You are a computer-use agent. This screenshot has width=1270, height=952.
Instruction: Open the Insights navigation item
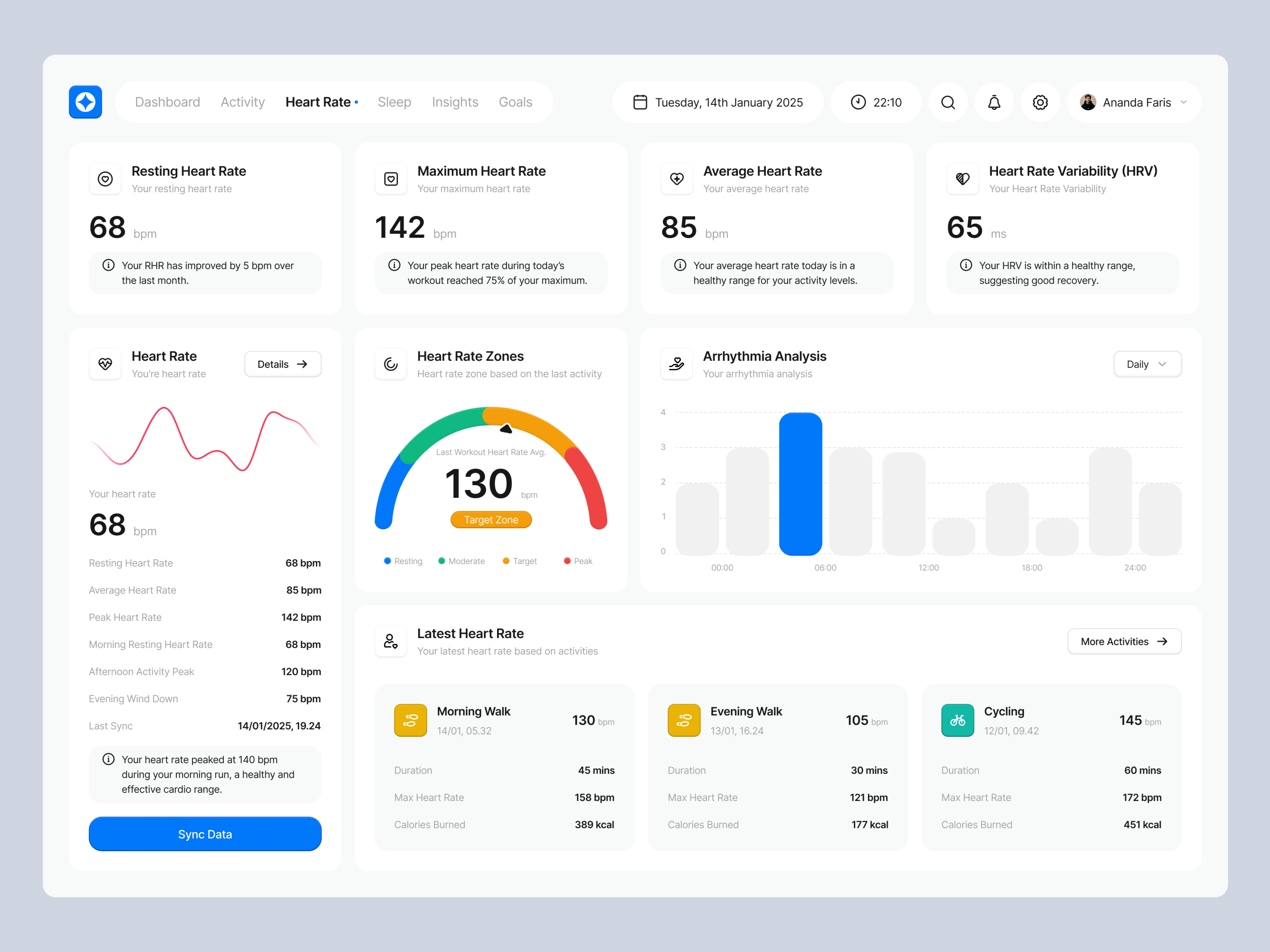[x=455, y=102]
